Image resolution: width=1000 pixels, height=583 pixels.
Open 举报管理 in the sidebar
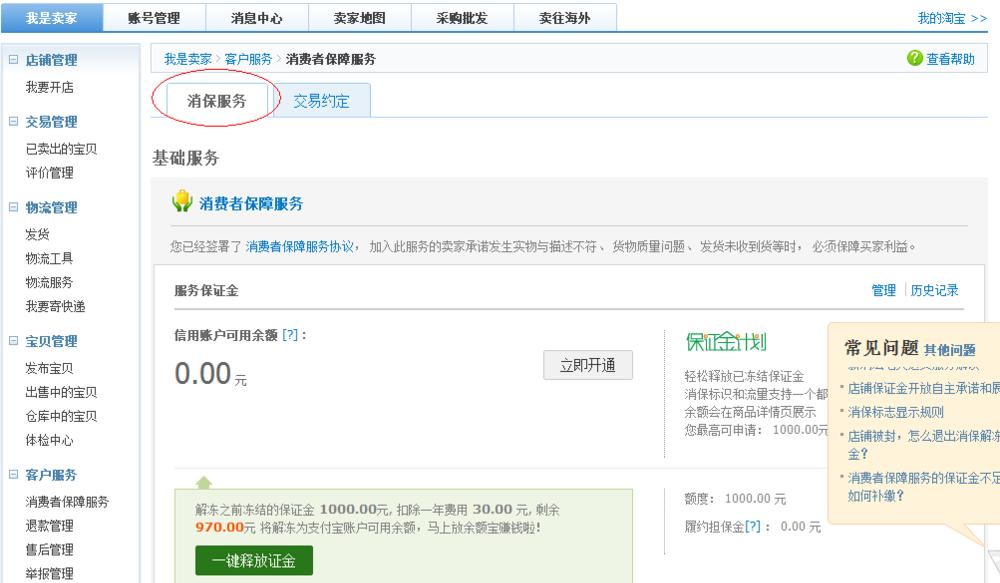[x=50, y=573]
